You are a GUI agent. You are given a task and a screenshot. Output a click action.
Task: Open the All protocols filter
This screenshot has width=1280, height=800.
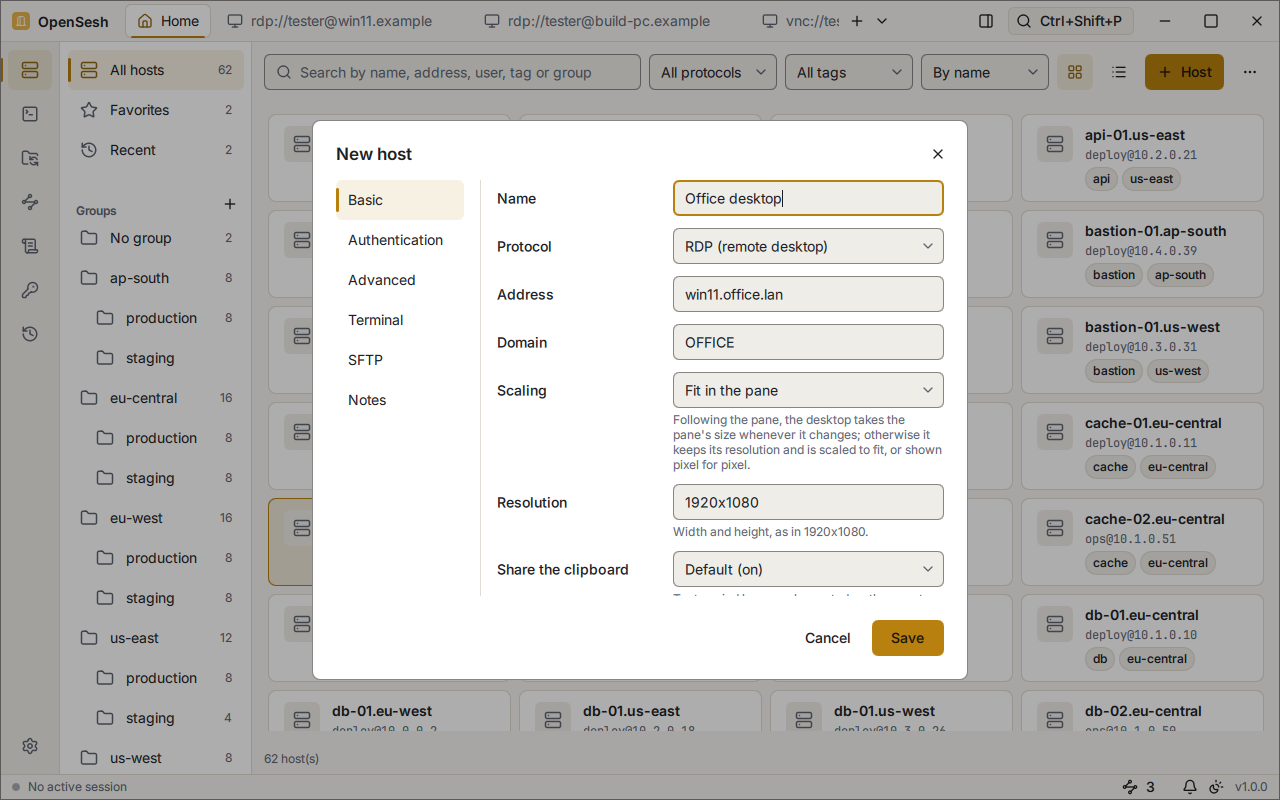[x=713, y=72]
